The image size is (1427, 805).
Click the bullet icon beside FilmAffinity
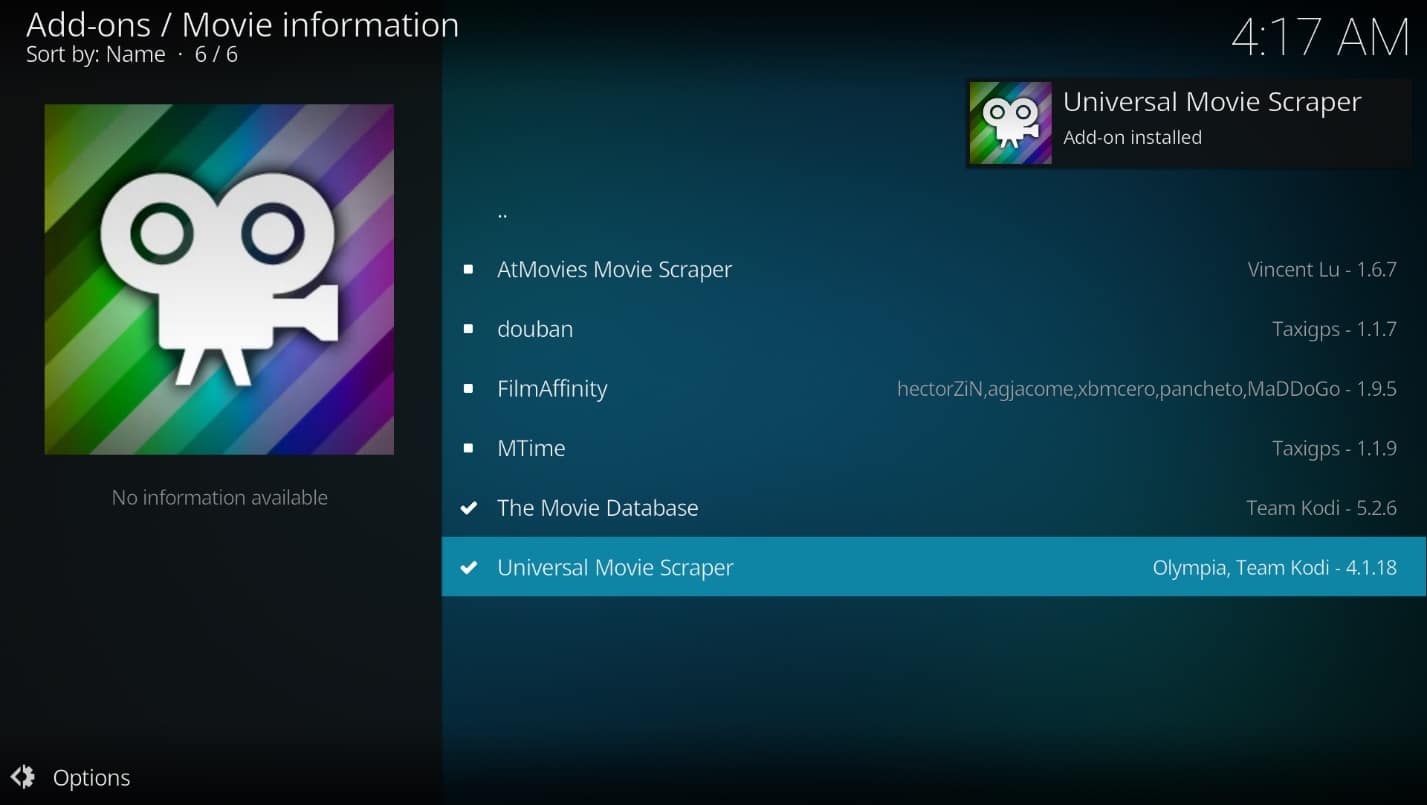click(x=468, y=388)
